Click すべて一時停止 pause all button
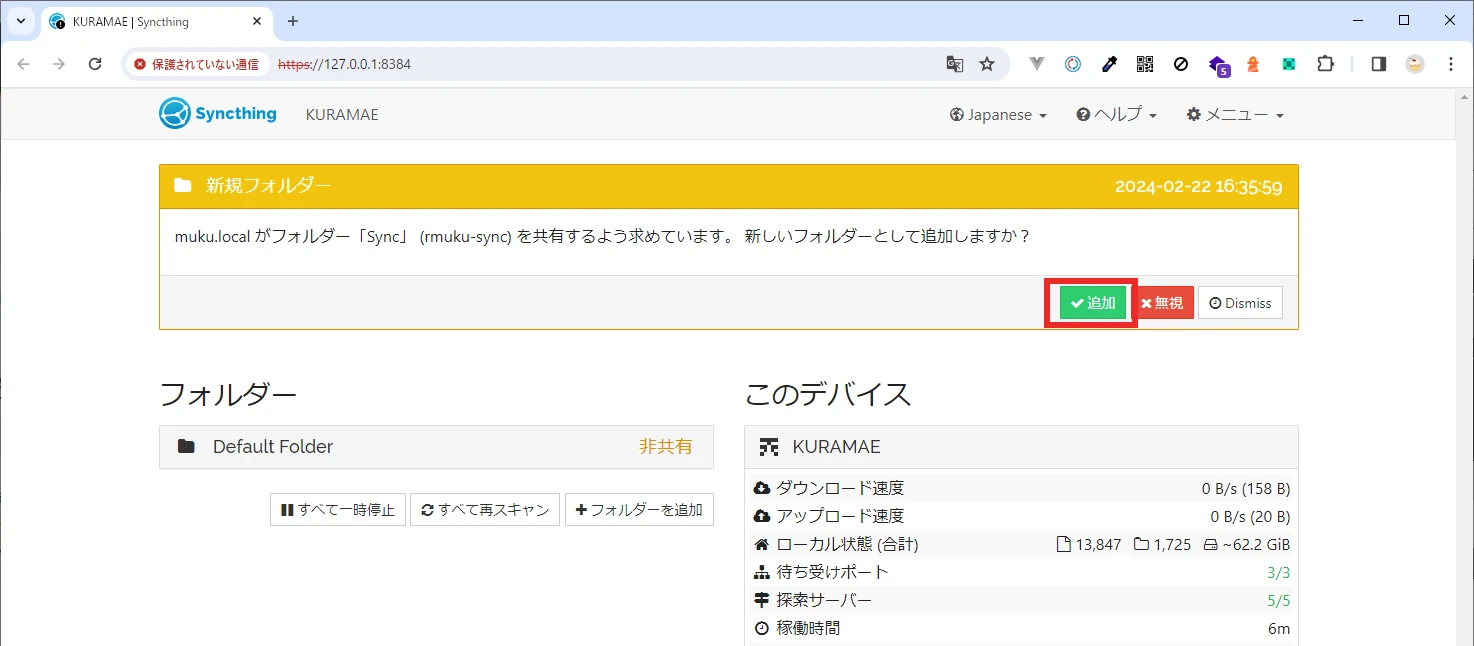Image resolution: width=1474 pixels, height=646 pixels. point(338,510)
